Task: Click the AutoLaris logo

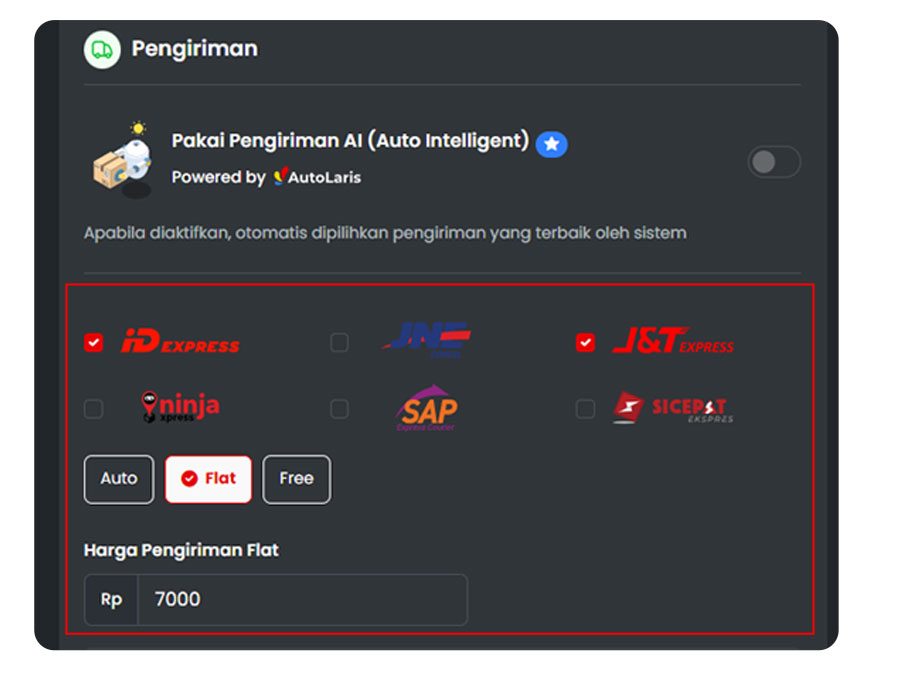Action: pyautogui.click(x=317, y=177)
